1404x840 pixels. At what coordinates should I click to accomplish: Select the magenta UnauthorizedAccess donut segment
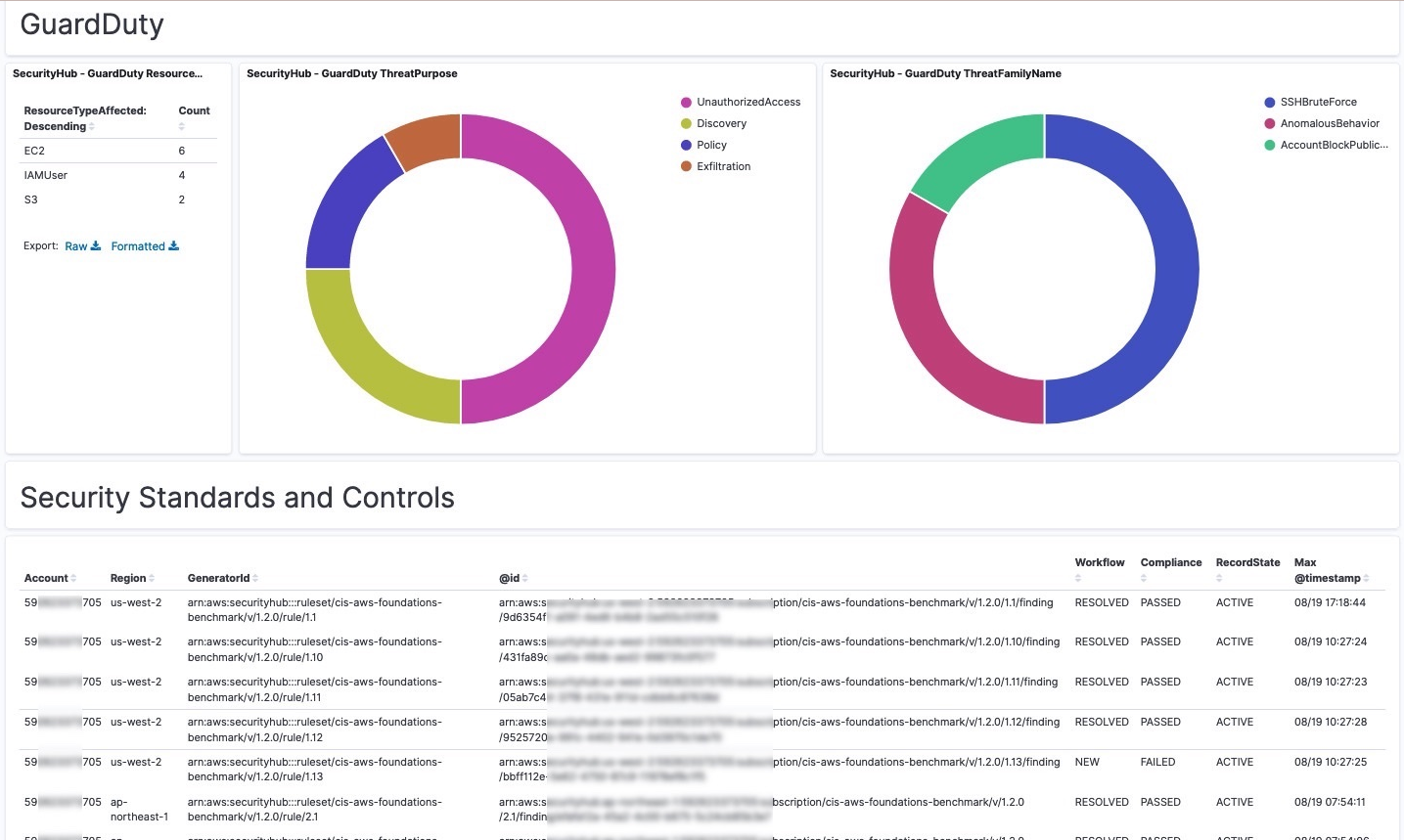click(593, 269)
